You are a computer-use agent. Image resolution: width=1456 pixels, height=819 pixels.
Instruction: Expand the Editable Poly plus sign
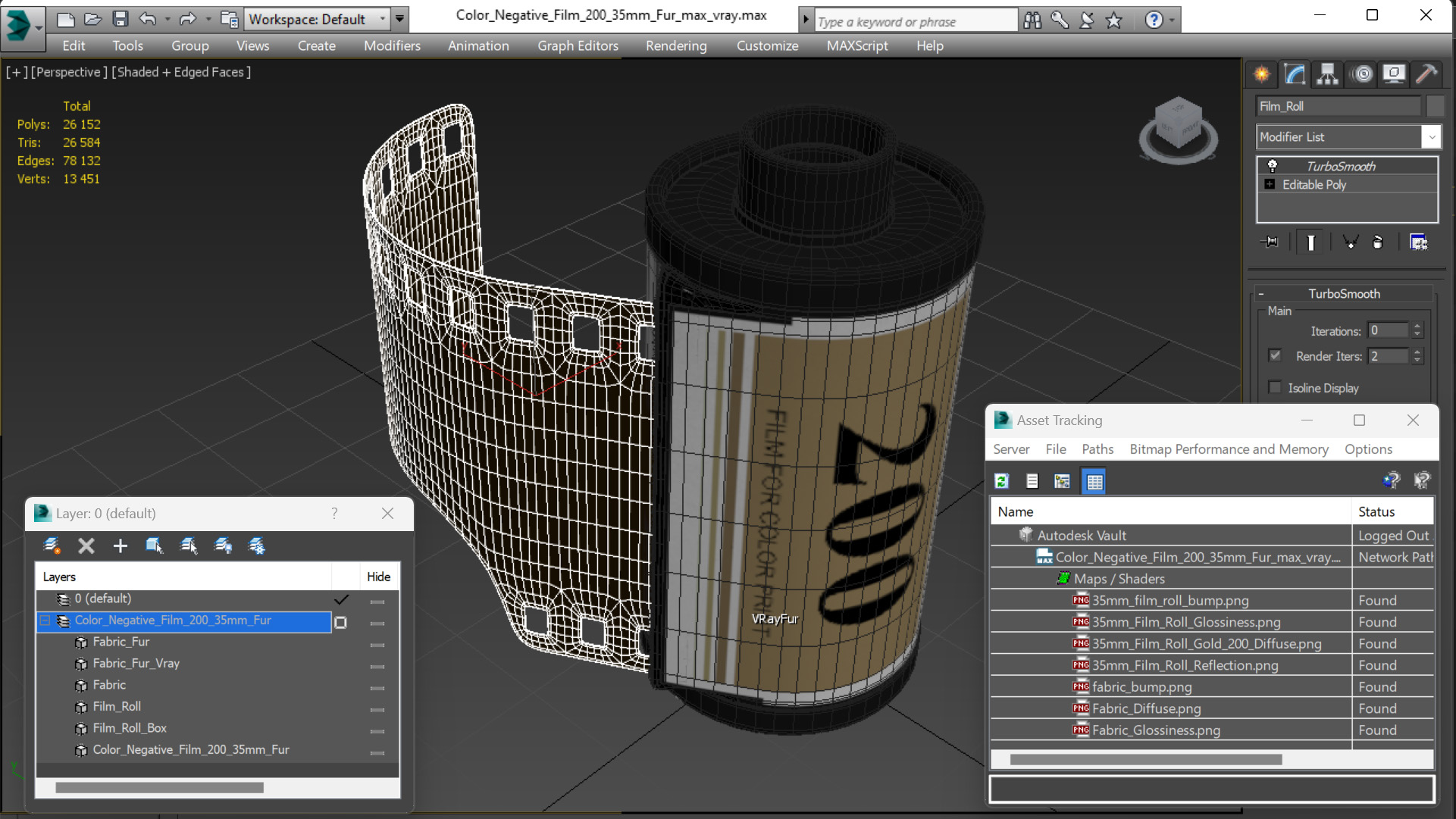(x=1270, y=184)
